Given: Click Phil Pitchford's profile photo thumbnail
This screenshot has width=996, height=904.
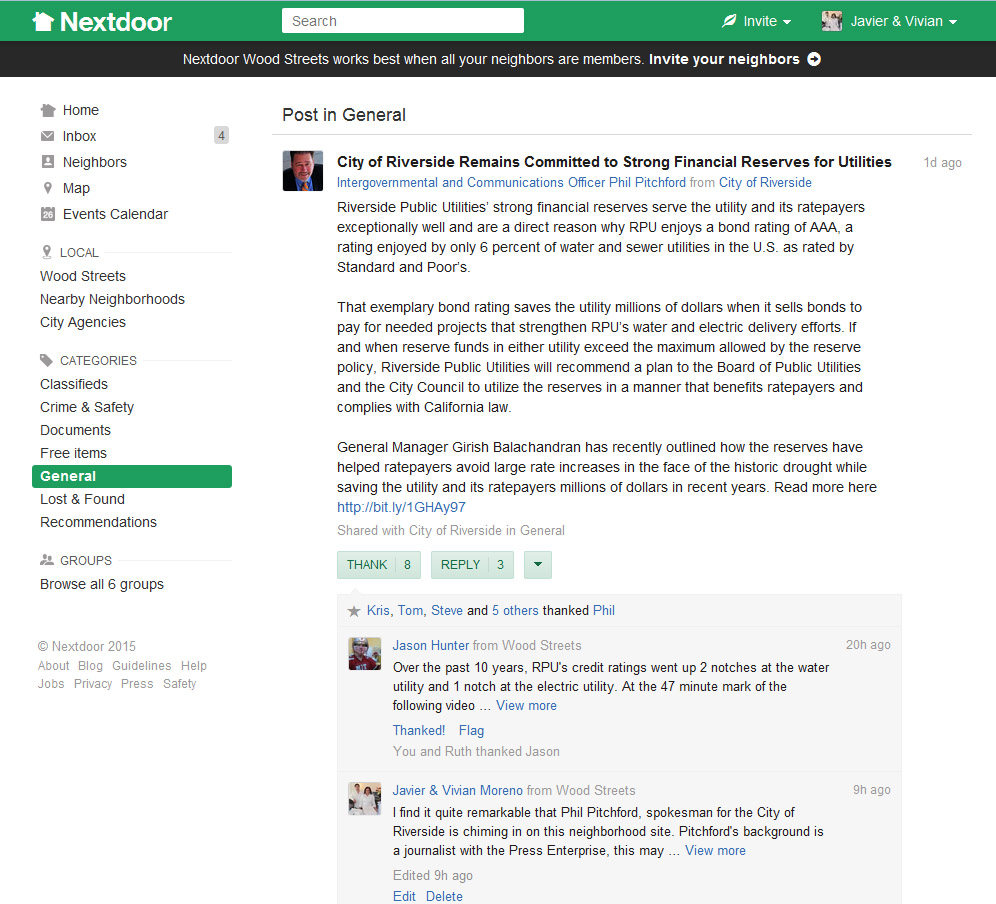Looking at the screenshot, I should 303,171.
